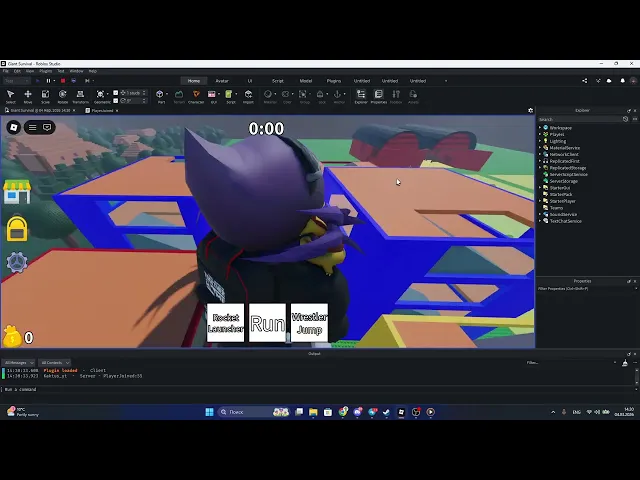Screen dimensions: 640x480
Task: Toggle the rotate snap degrees checkbox
Action: (x=116, y=100)
